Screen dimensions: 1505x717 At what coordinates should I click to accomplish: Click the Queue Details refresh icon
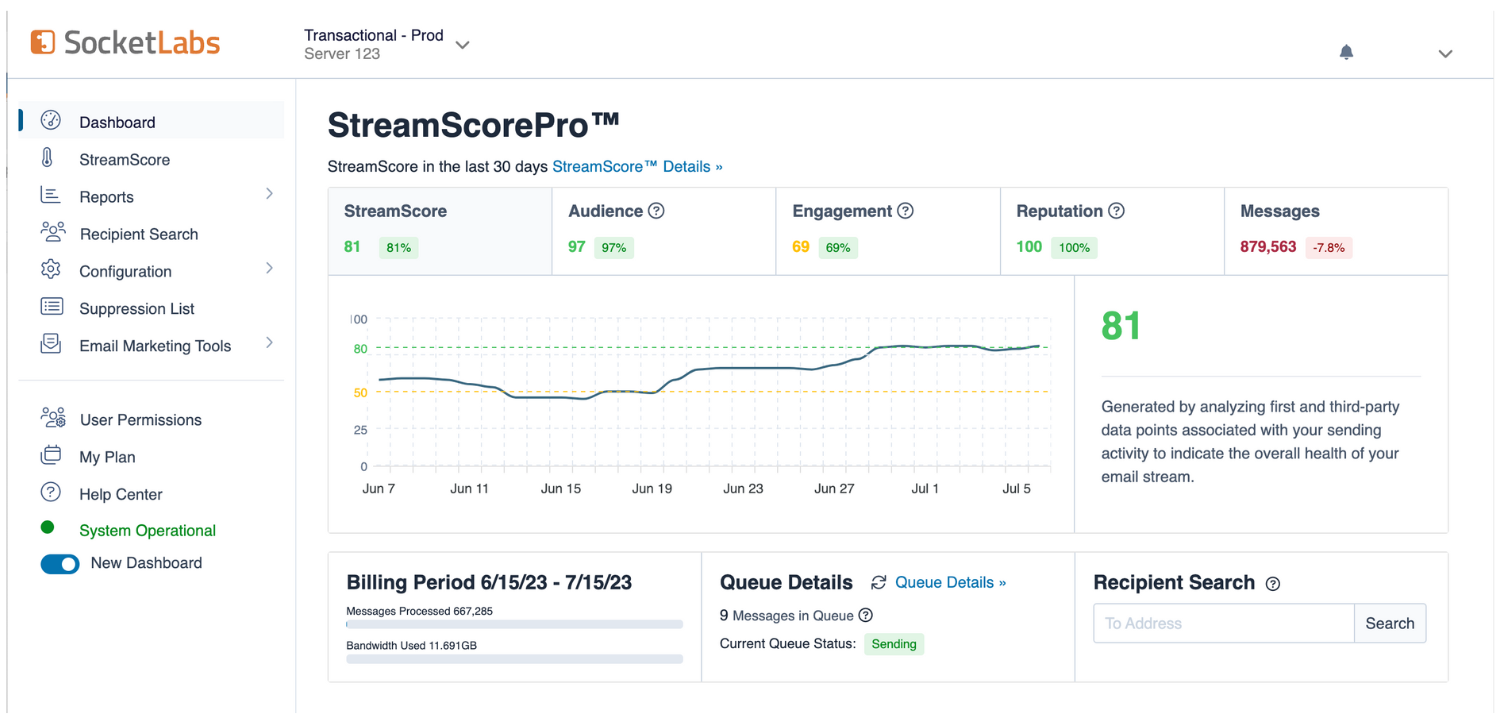coord(879,583)
